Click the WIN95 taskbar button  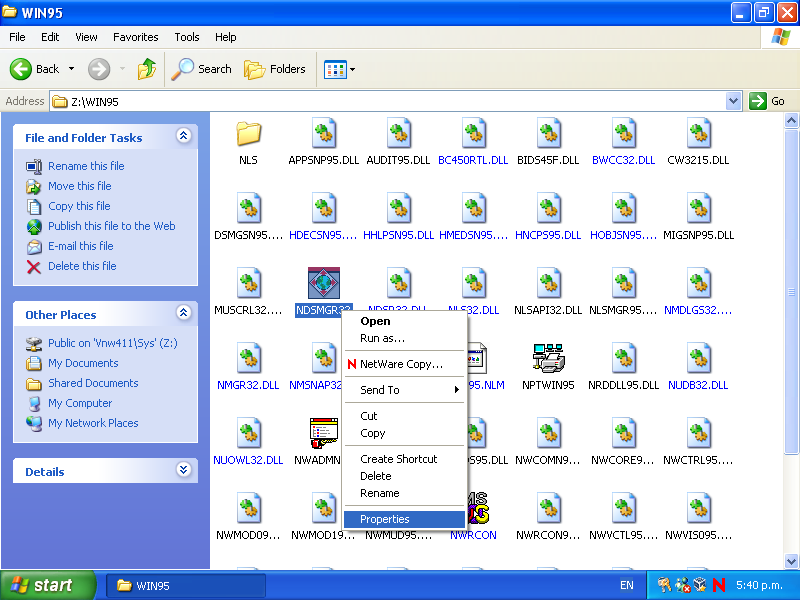click(186, 586)
